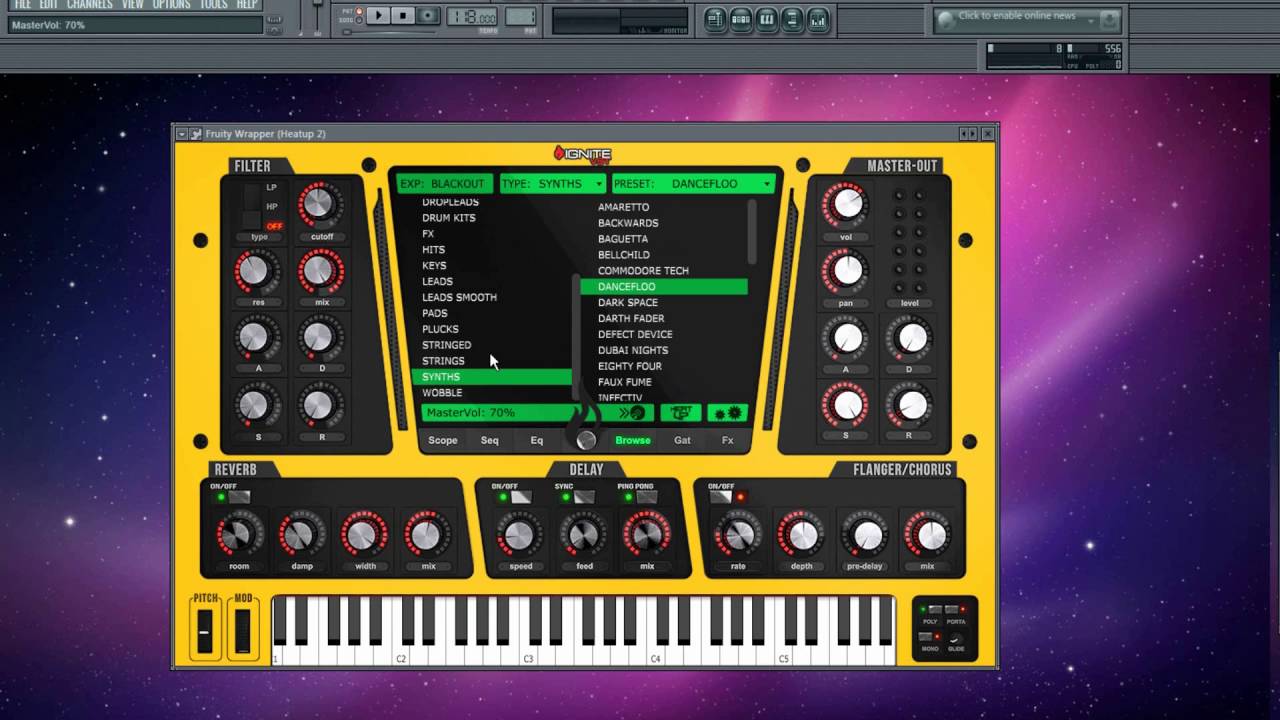Viewport: 1280px width, 720px height.
Task: Click the center knob below the flame
Action: point(586,440)
